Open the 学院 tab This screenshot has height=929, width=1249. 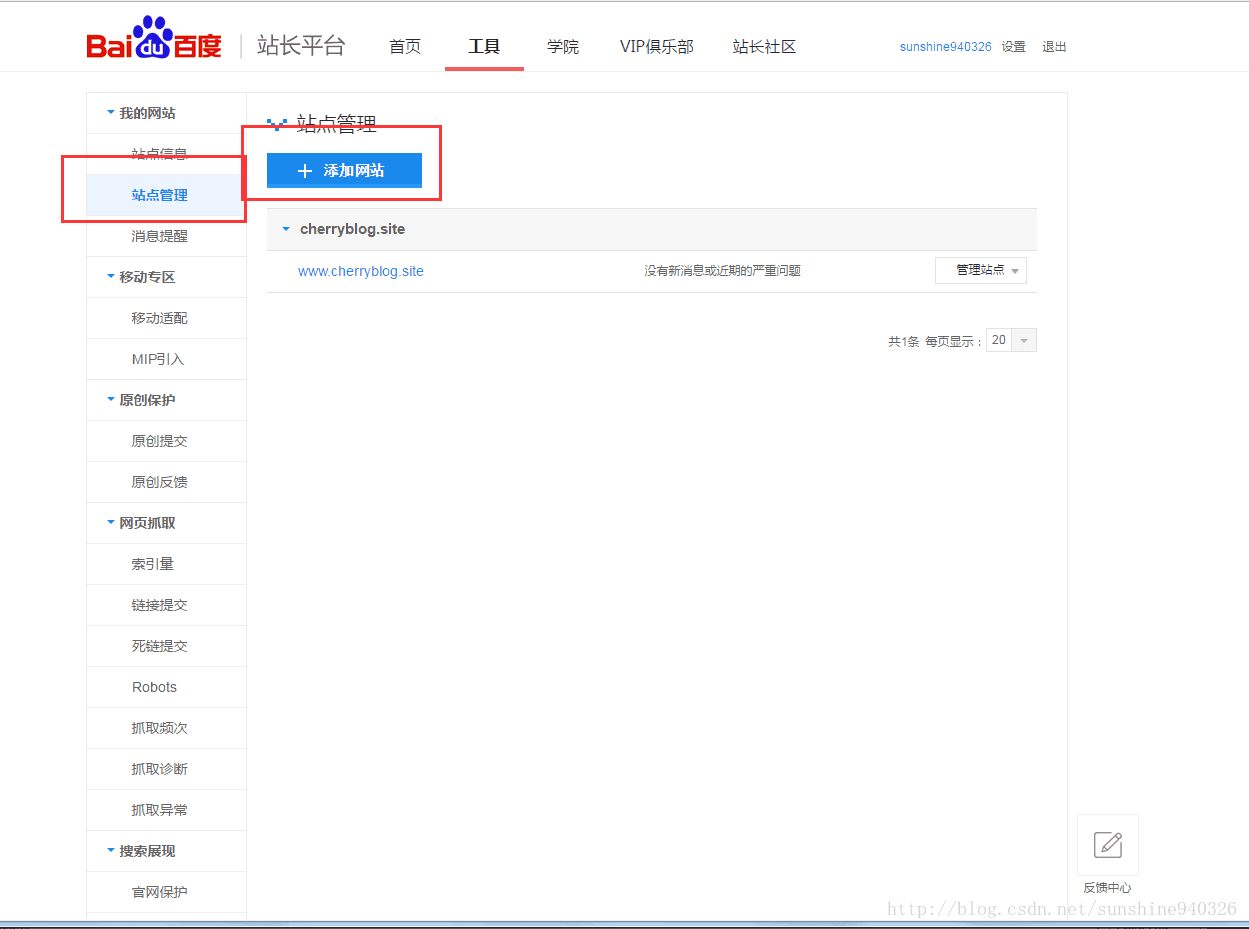pyautogui.click(x=563, y=47)
